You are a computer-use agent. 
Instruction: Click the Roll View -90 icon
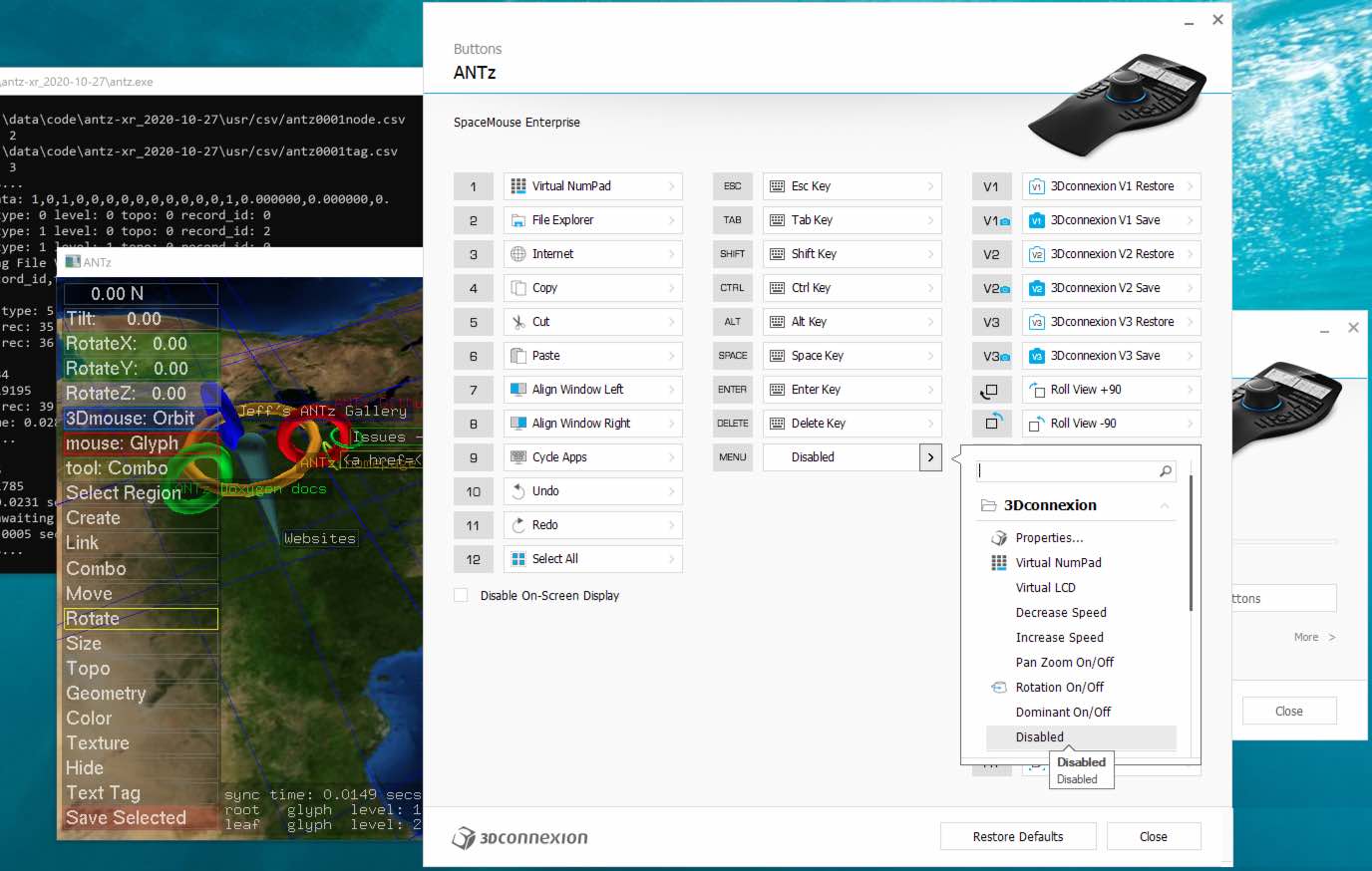[1037, 424]
